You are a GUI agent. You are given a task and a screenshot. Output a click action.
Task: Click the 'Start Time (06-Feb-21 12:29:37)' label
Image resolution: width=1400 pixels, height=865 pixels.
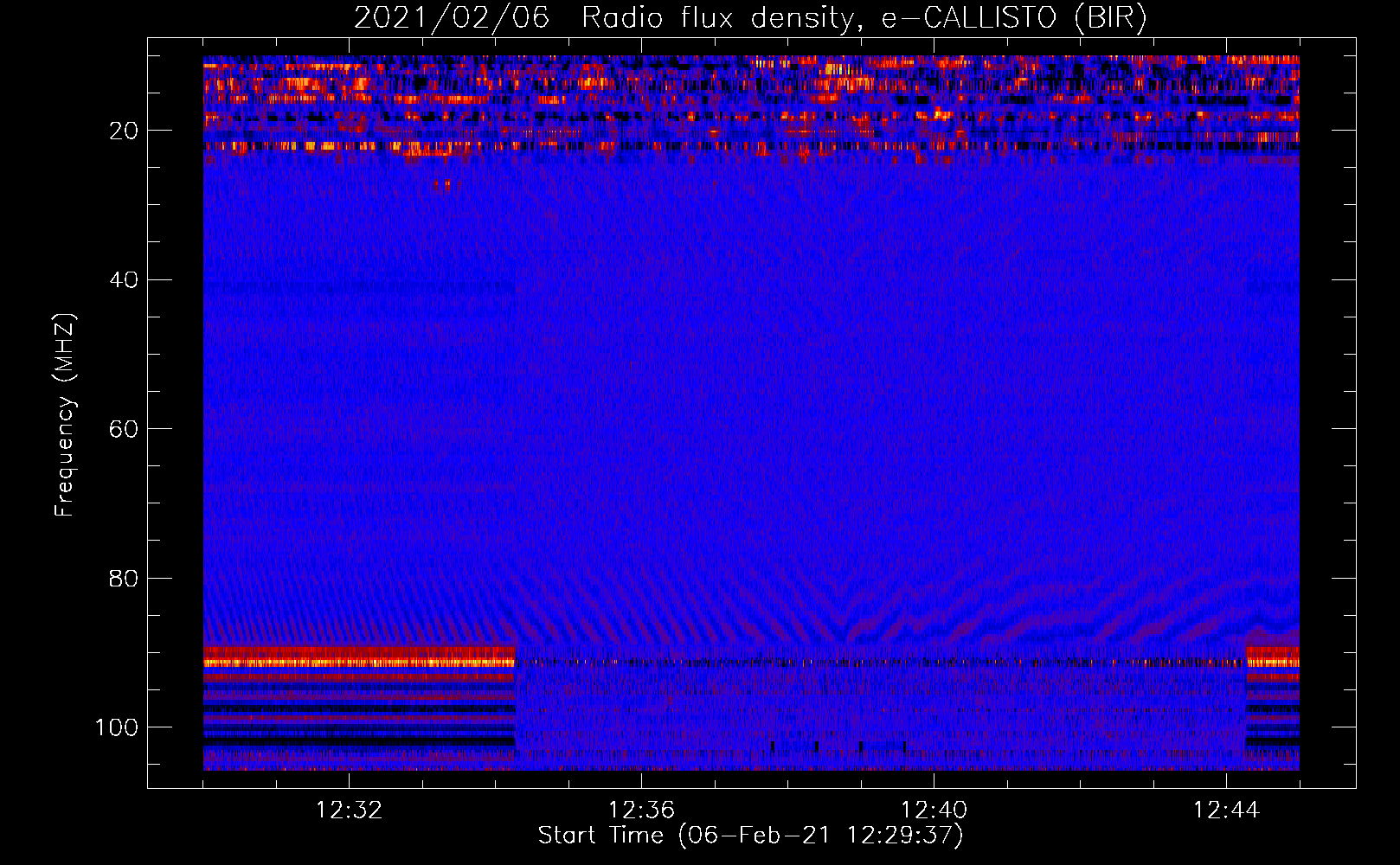(750, 836)
